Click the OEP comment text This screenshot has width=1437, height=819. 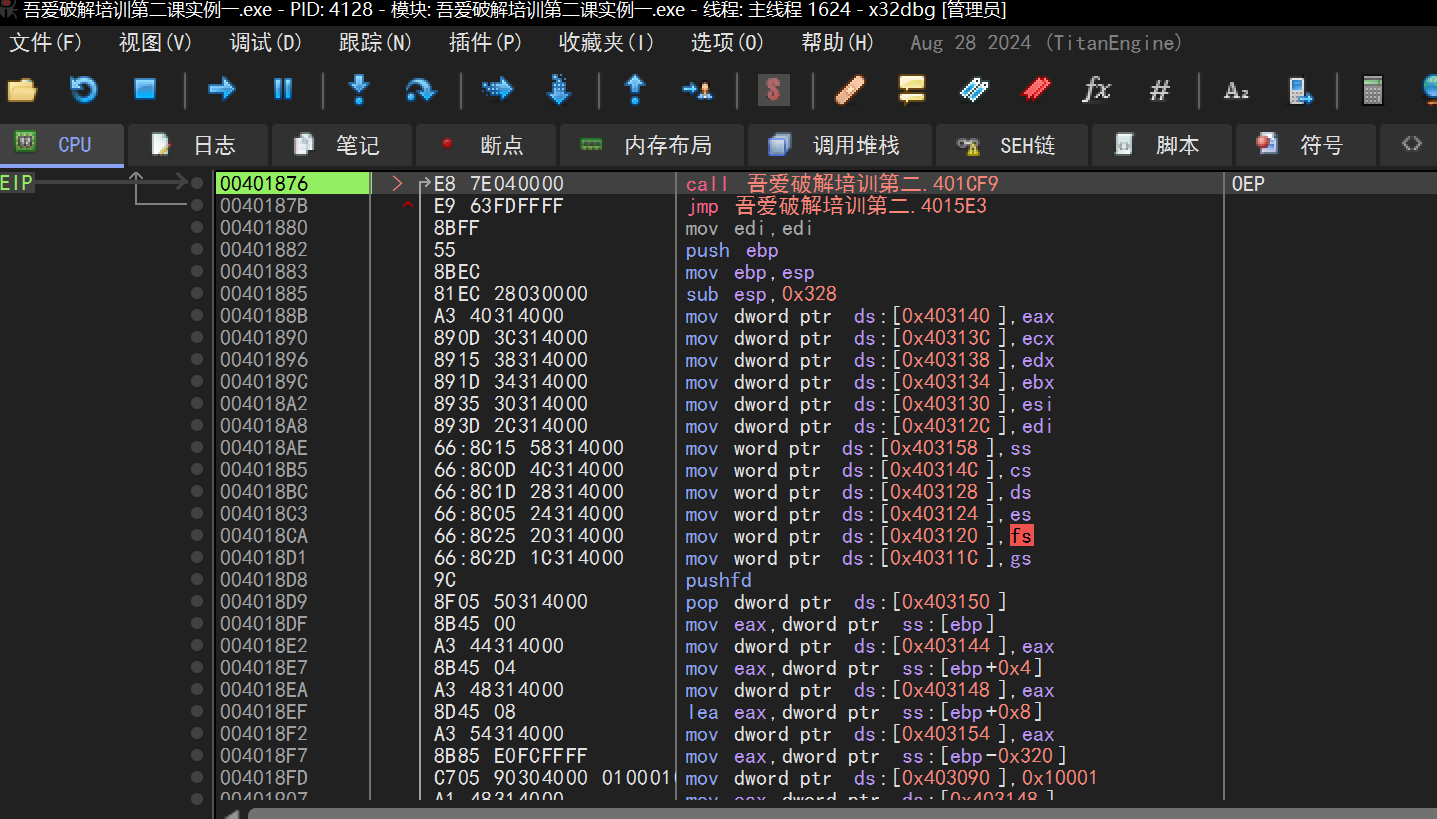(x=1248, y=184)
